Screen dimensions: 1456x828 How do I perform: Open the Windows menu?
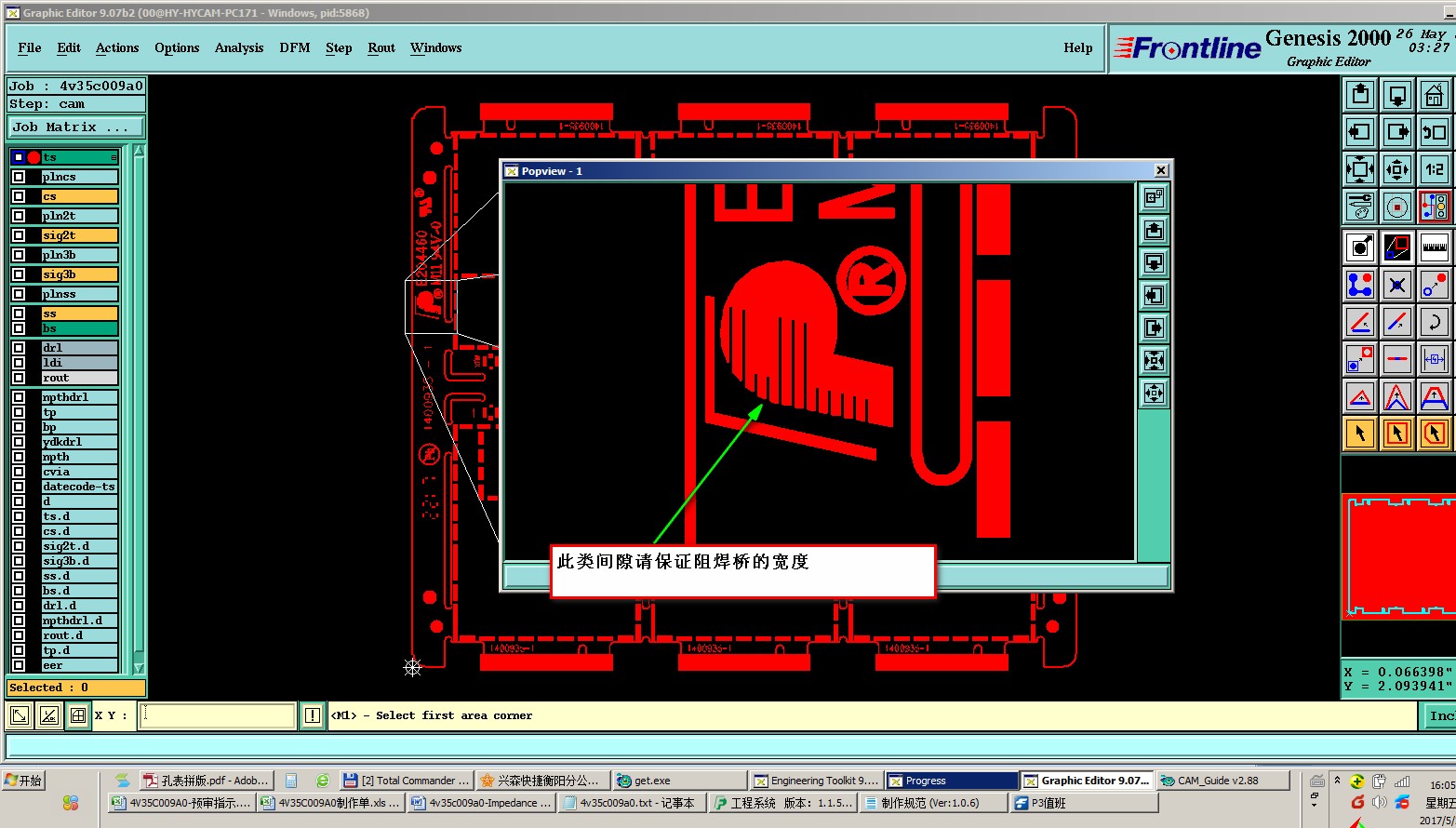tap(436, 47)
